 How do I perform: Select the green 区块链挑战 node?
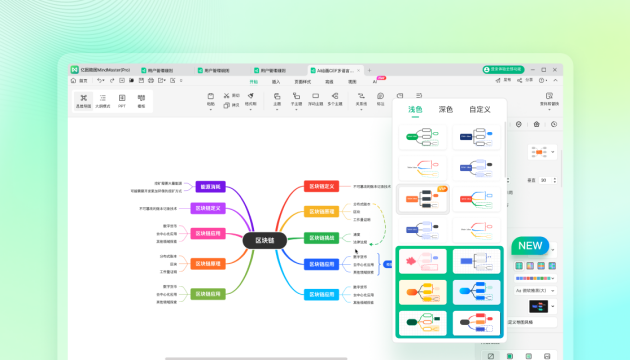(x=321, y=238)
